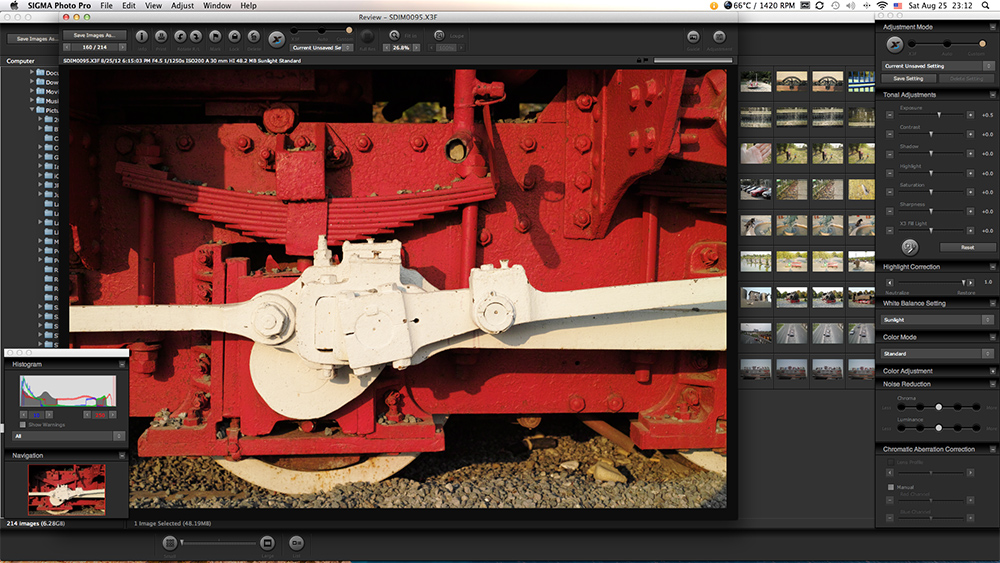Screen dimensions: 1000x563
Task: Click the auto-adjust icon beside Reset button
Action: pos(909,247)
